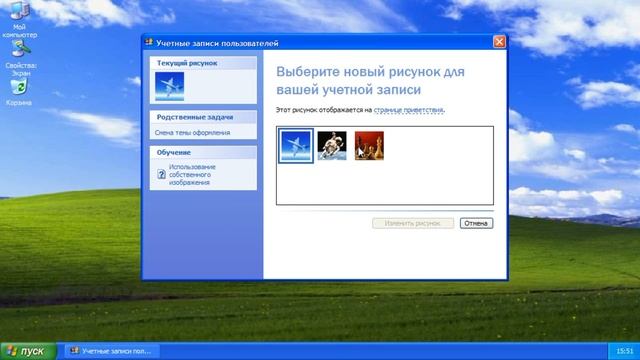Select the airplane account picture
Viewport: 640px width, 360px height.
click(x=296, y=146)
